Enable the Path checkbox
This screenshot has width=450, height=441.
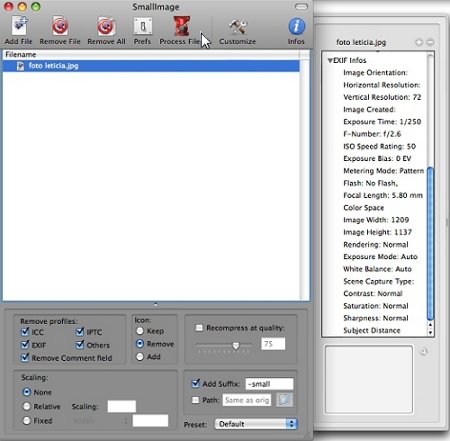[x=195, y=400]
